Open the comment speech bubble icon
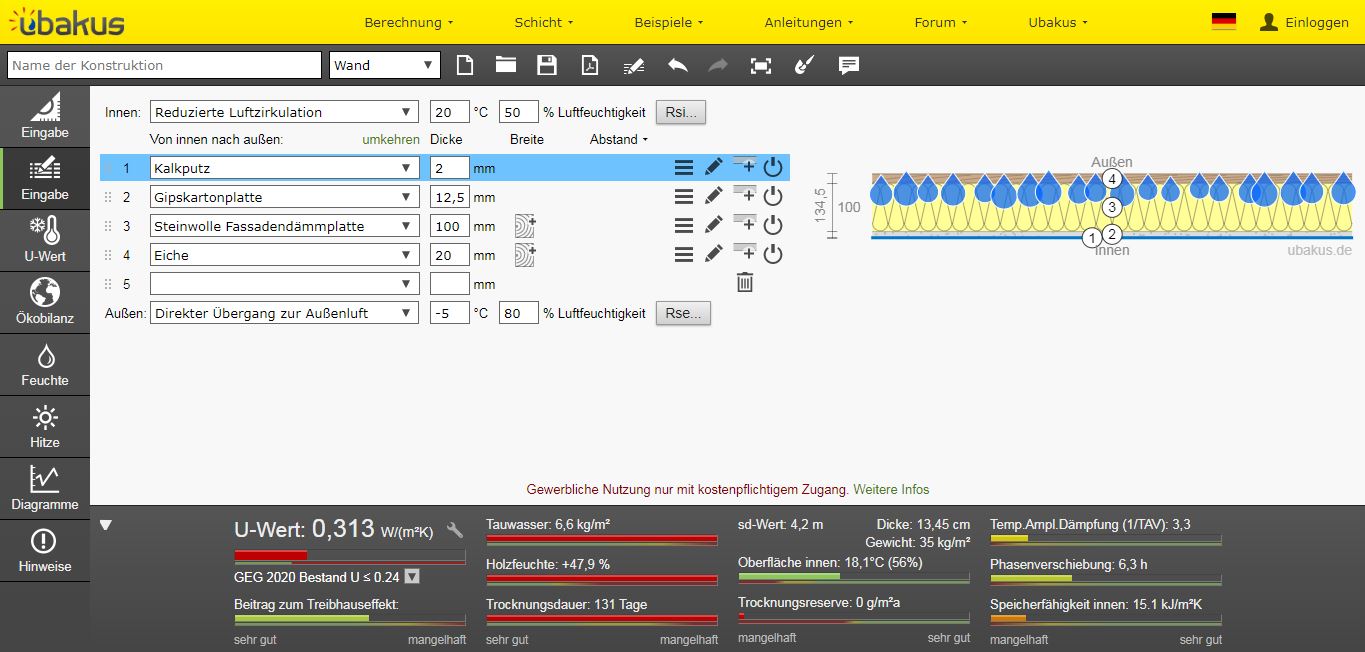 pos(849,65)
